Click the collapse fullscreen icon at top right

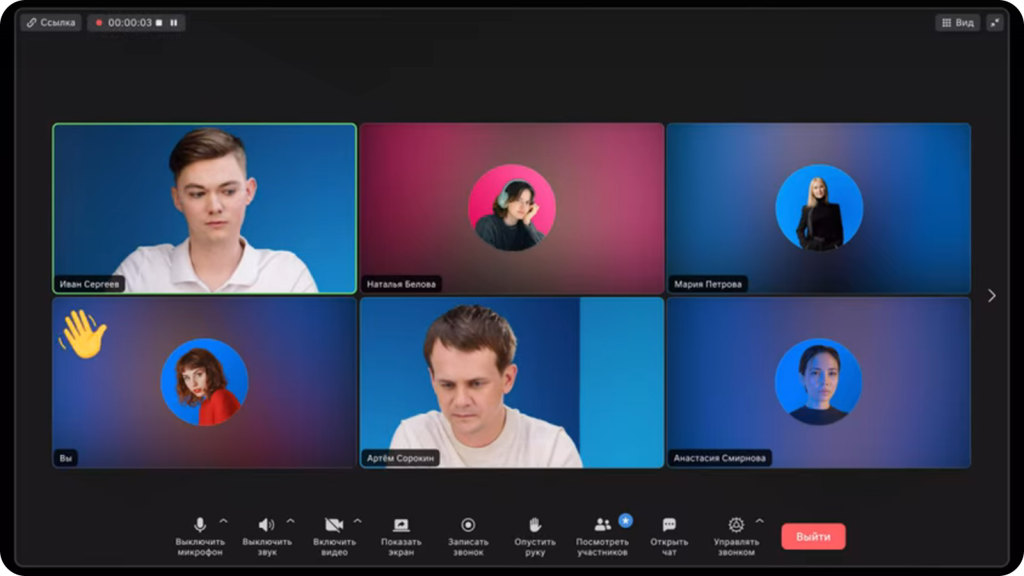coord(994,22)
